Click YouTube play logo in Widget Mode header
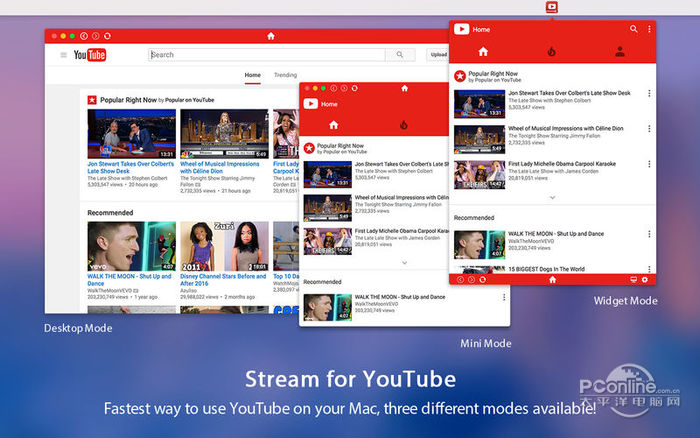Viewport: 700px width, 438px height. coord(462,29)
